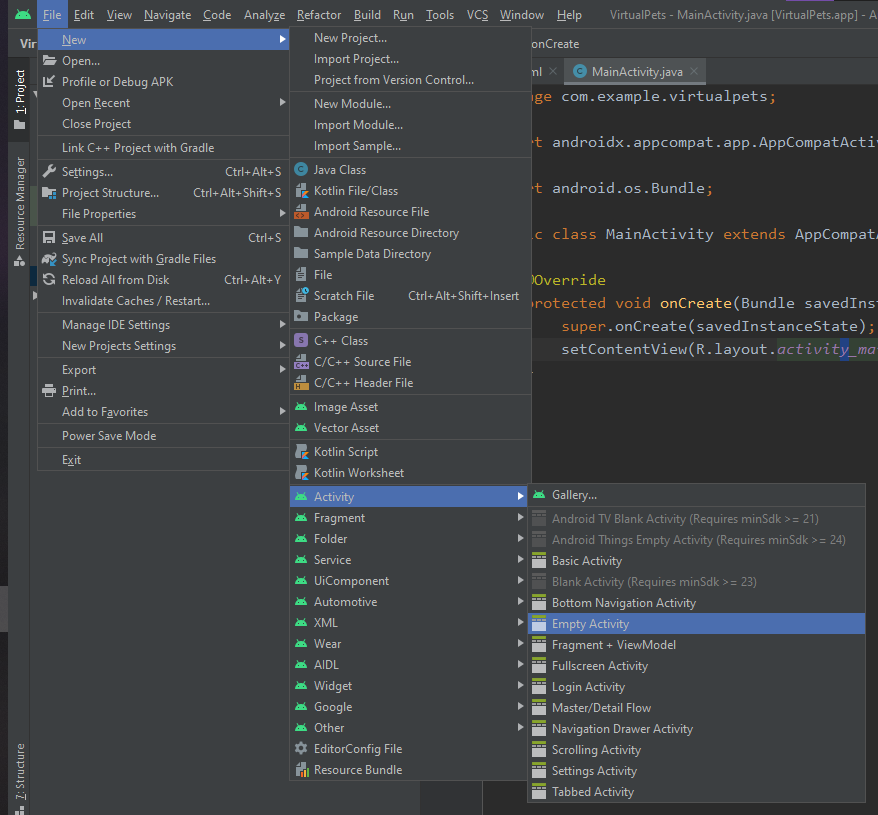Click the Java Class icon in New submenu

click(301, 170)
